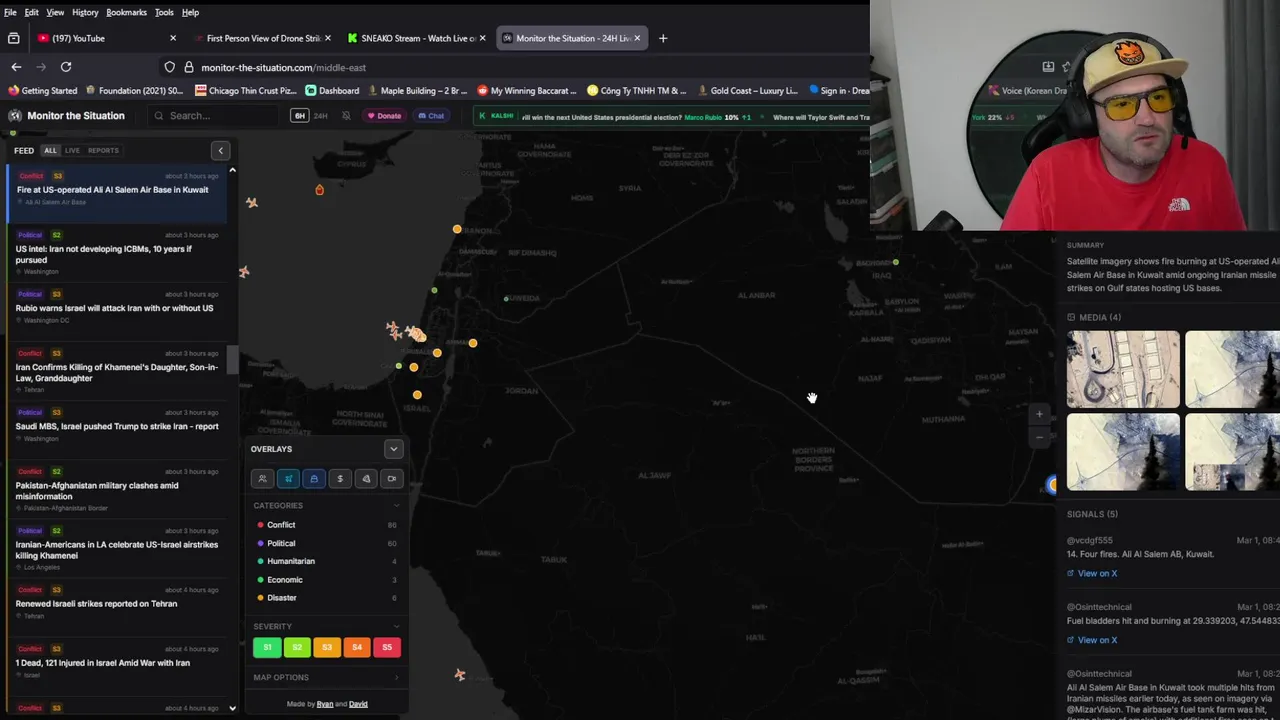1280x720 pixels.
Task: Open the Firefox History menu
Action: 85,12
